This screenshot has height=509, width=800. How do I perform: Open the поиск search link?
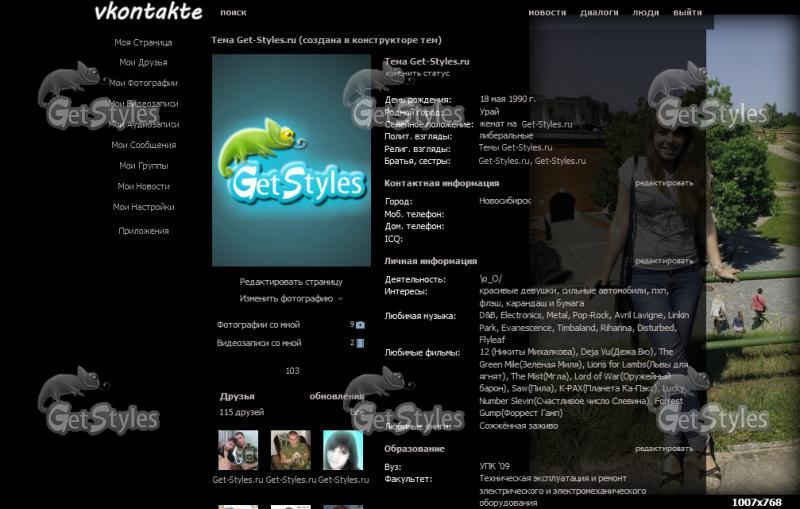tap(233, 12)
